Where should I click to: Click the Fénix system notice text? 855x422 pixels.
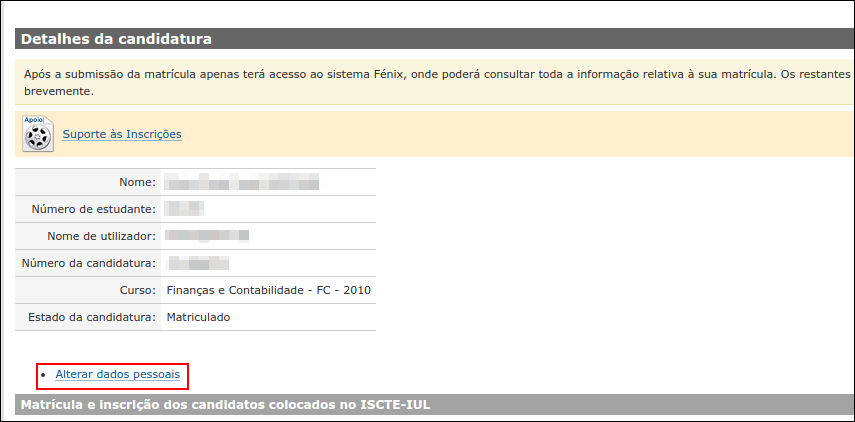[437, 82]
